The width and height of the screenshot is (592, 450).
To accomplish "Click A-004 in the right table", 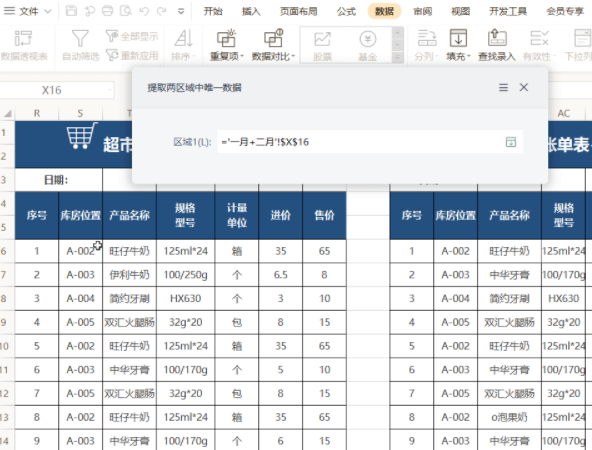I will pyautogui.click(x=455, y=299).
